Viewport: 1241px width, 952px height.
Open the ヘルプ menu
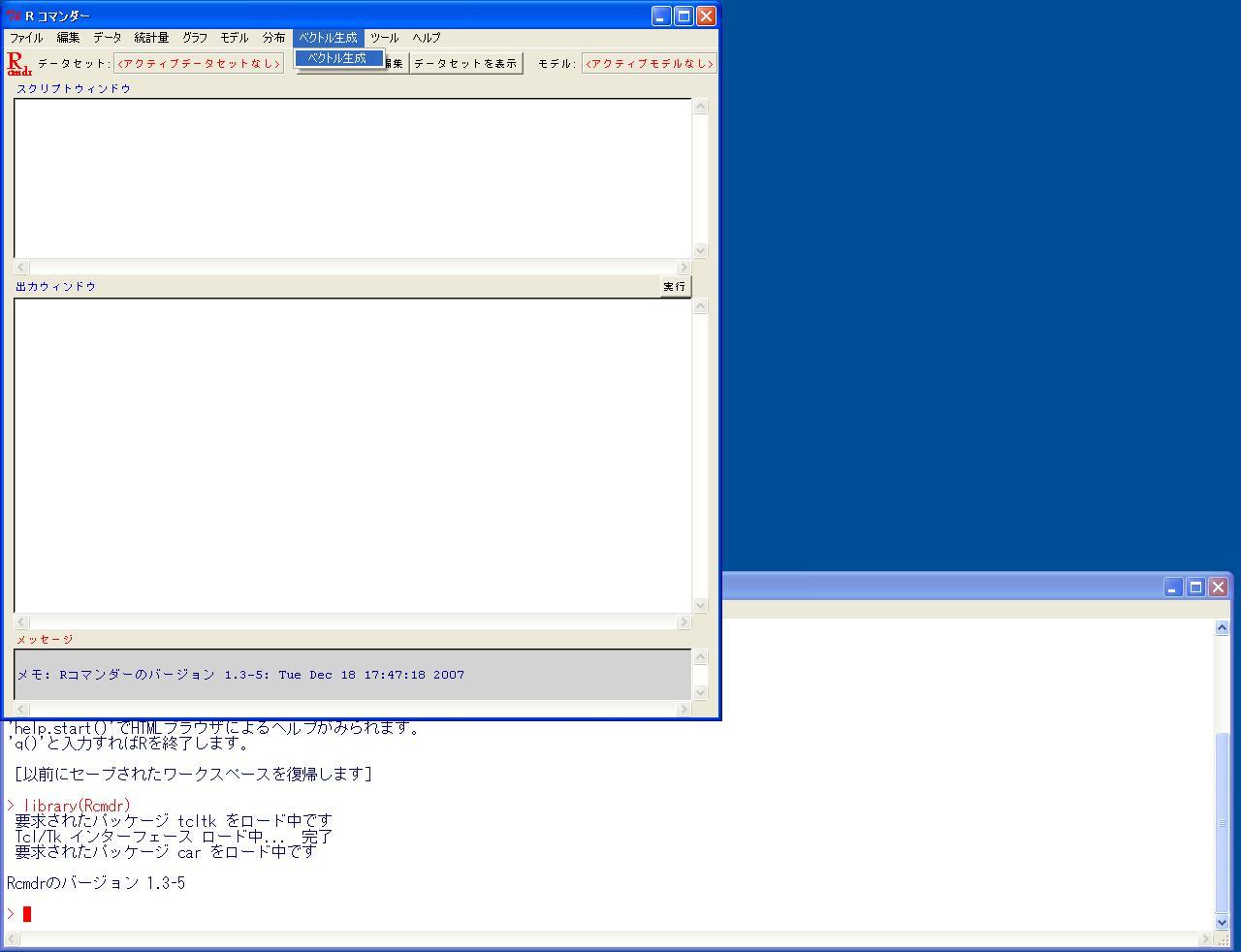pyautogui.click(x=427, y=38)
